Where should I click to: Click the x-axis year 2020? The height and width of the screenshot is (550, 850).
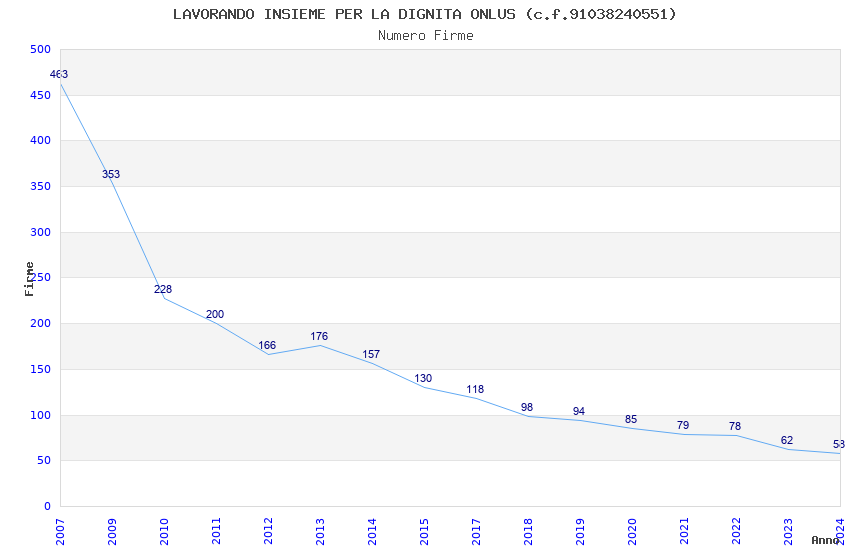pos(632,532)
